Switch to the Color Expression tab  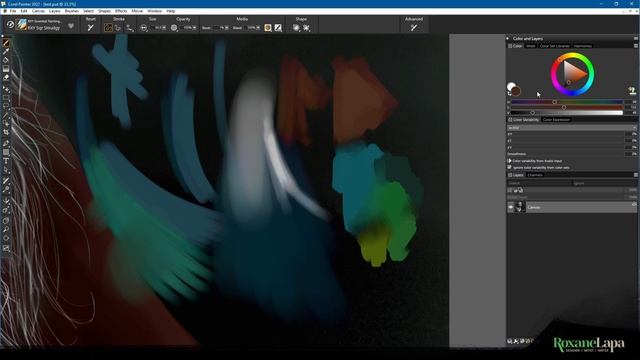556,120
